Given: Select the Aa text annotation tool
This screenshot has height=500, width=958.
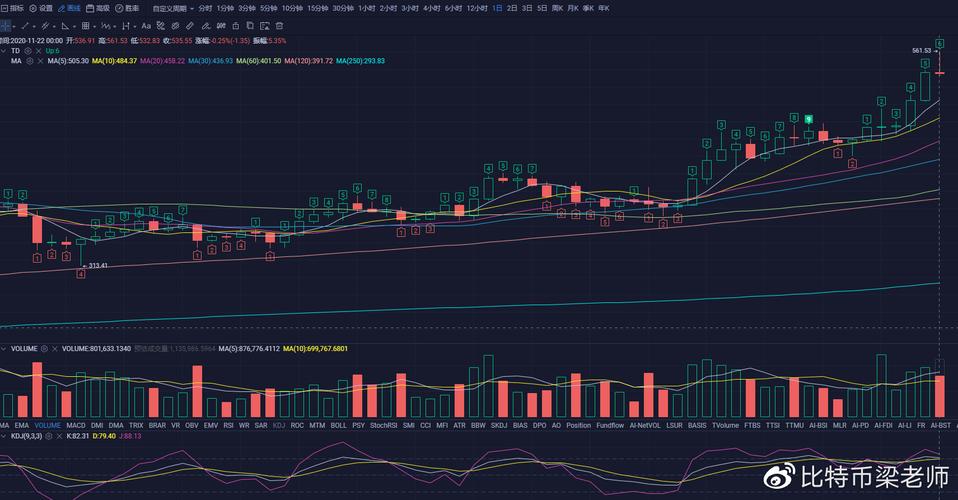Looking at the screenshot, I should (146, 26).
